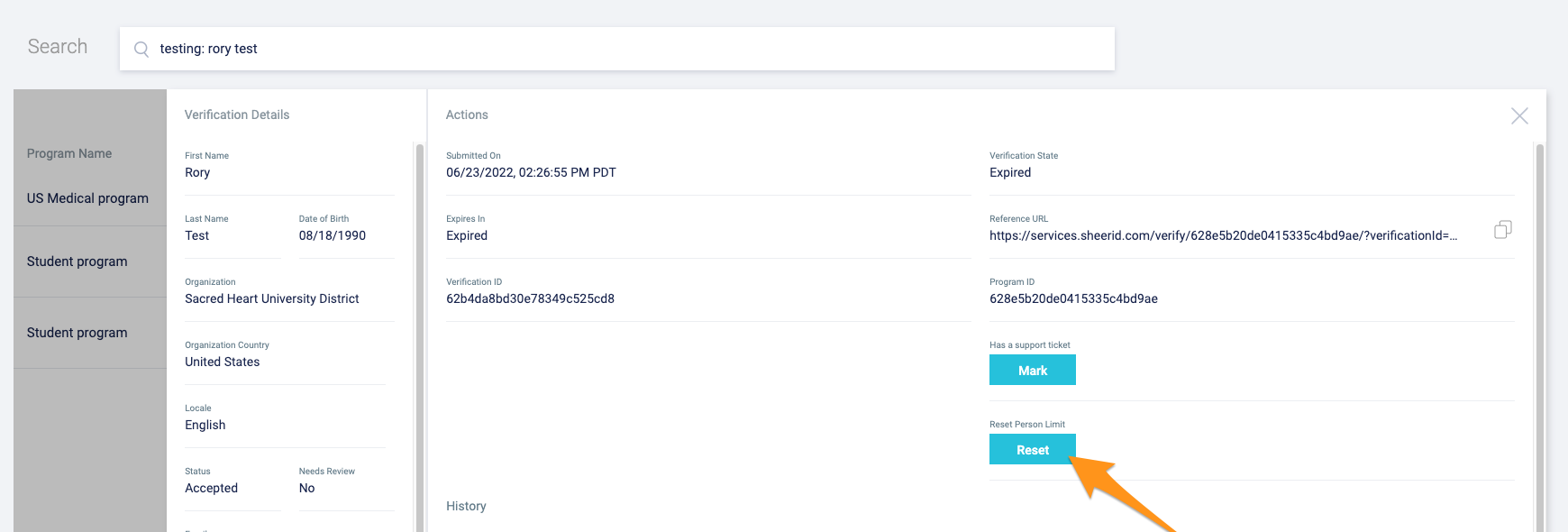Click the Verification ID value 62b4da8bd30e78349c525cd8
The height and width of the screenshot is (532, 1568).
pos(530,298)
